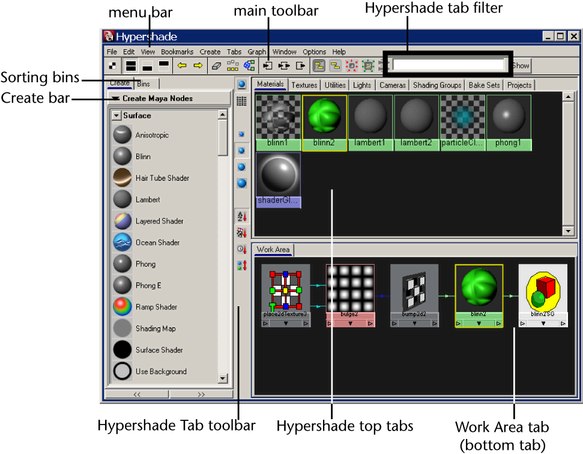Show output connections toolbar icon
The image size is (583, 454).
[x=300, y=66]
